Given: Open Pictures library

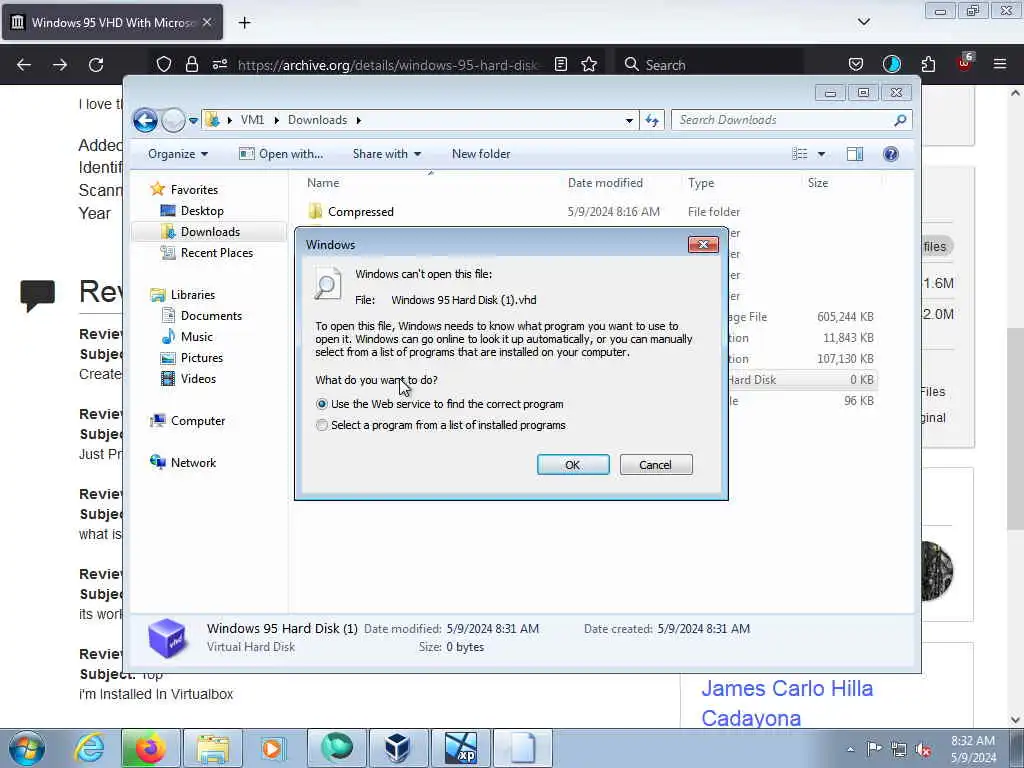Looking at the screenshot, I should [x=201, y=358].
